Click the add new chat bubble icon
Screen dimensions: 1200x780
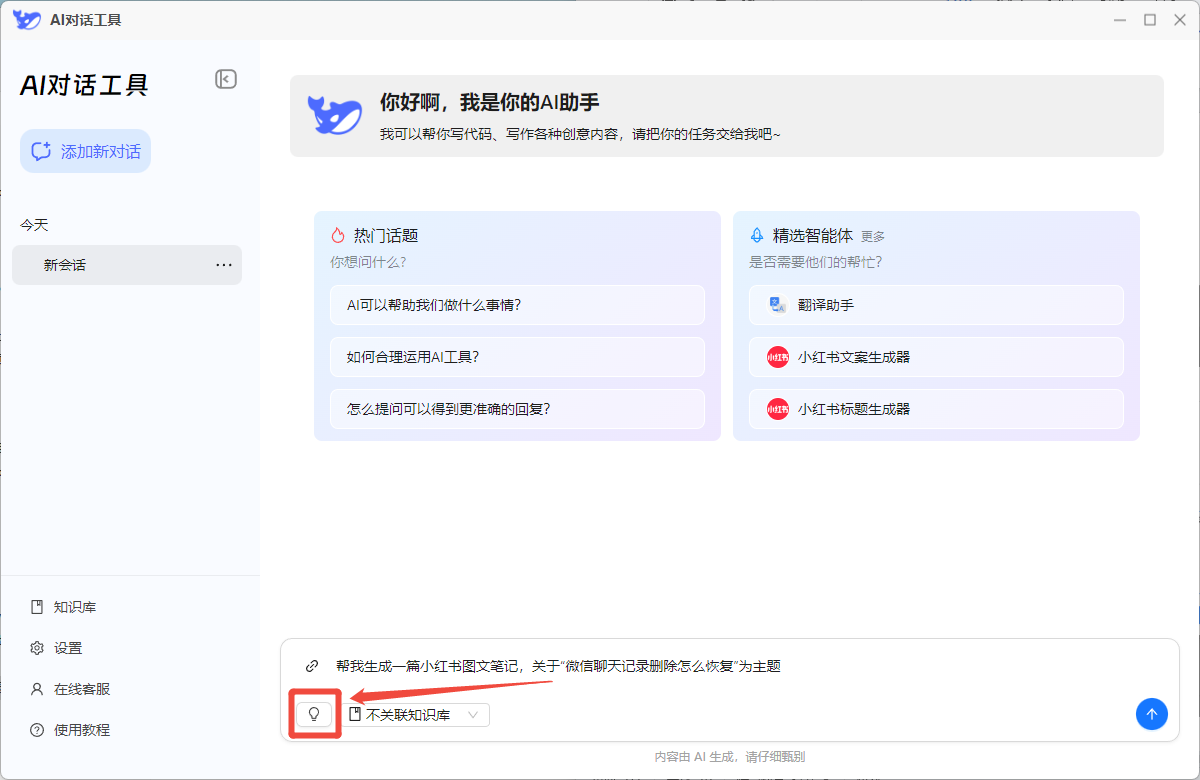tap(41, 151)
